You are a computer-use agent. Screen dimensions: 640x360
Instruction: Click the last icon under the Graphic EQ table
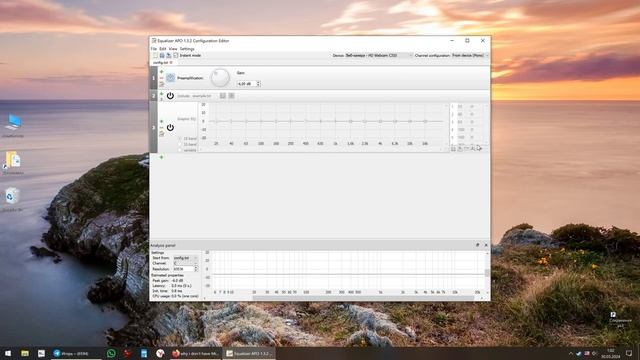click(x=479, y=149)
